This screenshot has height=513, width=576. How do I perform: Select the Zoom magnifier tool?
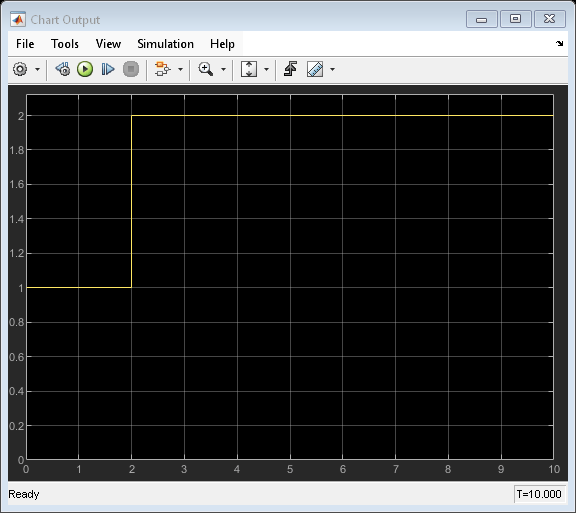coord(205,69)
